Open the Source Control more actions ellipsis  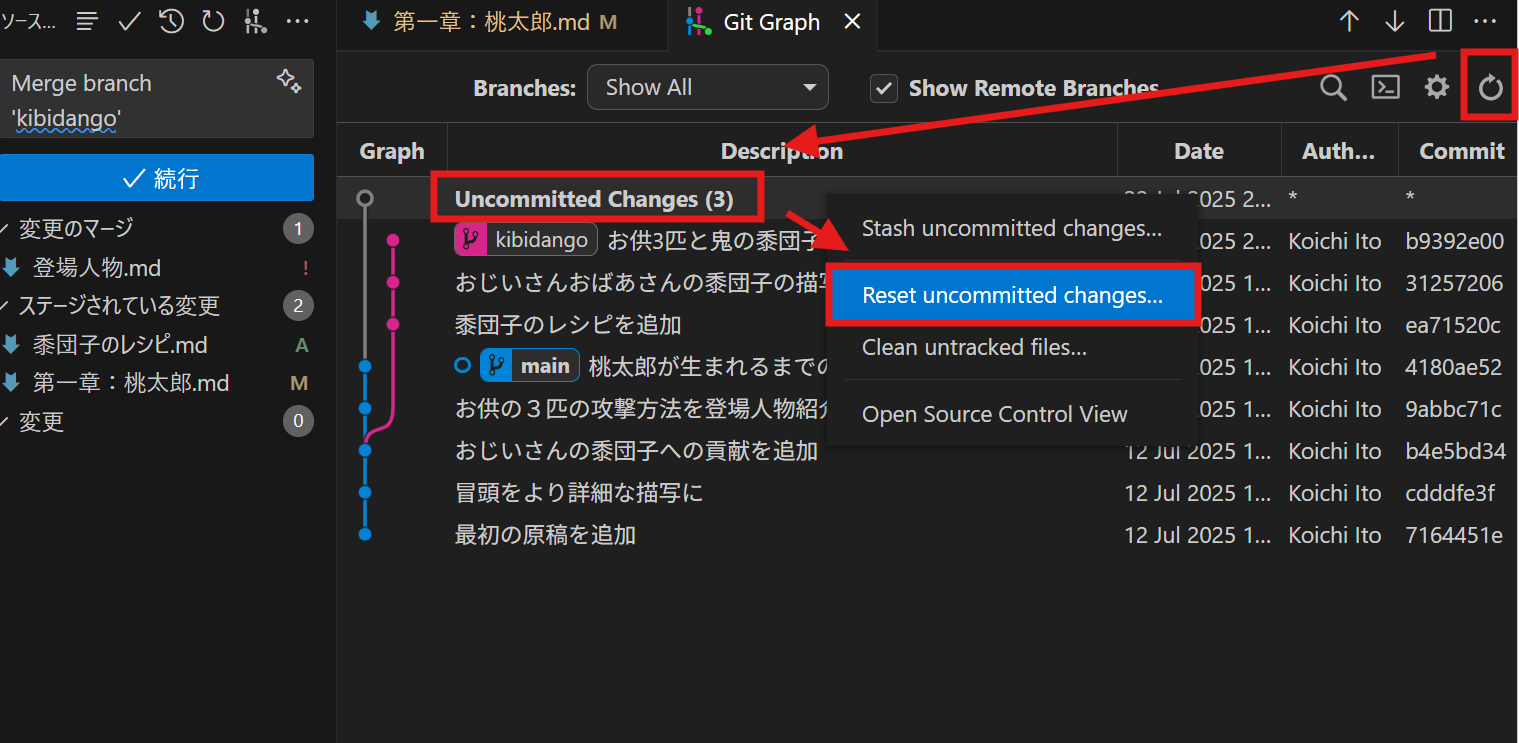(297, 21)
